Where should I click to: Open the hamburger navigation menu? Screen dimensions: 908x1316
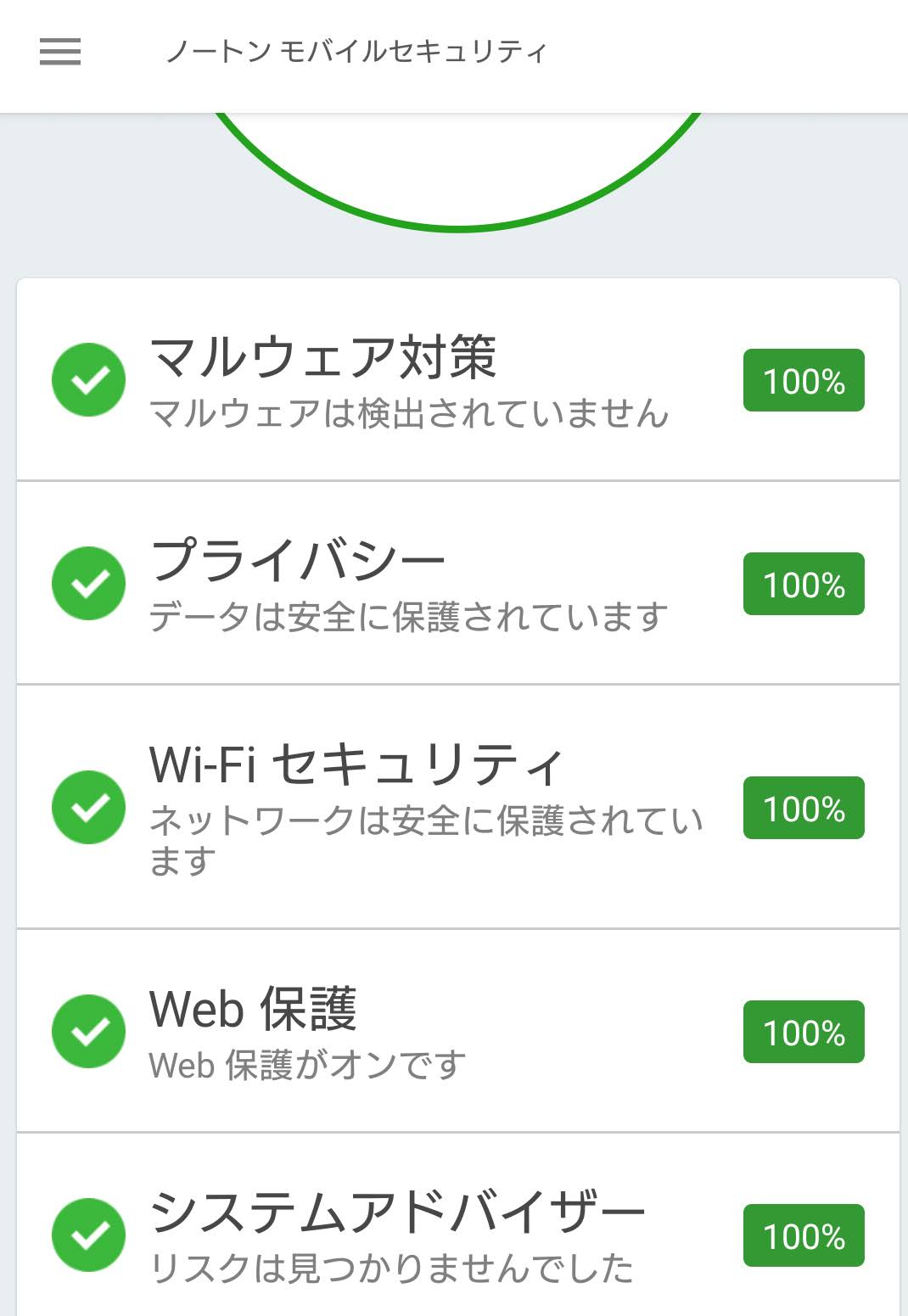coord(60,52)
